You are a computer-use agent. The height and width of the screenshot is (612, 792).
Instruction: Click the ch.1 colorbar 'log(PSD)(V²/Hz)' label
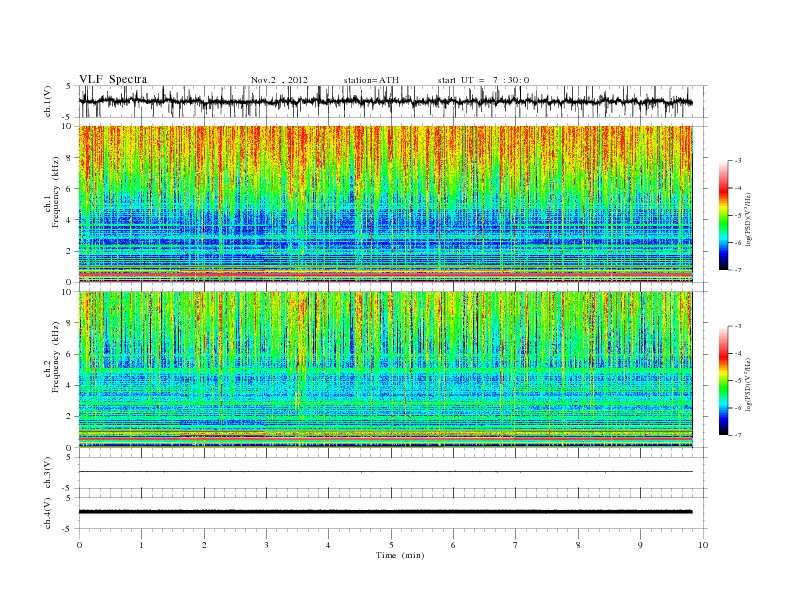point(748,219)
